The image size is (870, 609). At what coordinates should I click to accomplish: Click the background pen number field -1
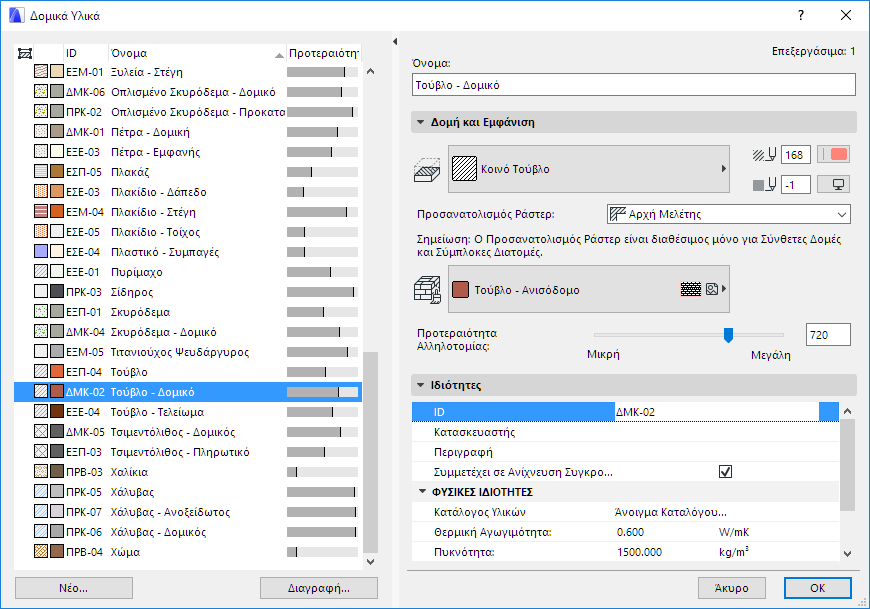tap(796, 185)
